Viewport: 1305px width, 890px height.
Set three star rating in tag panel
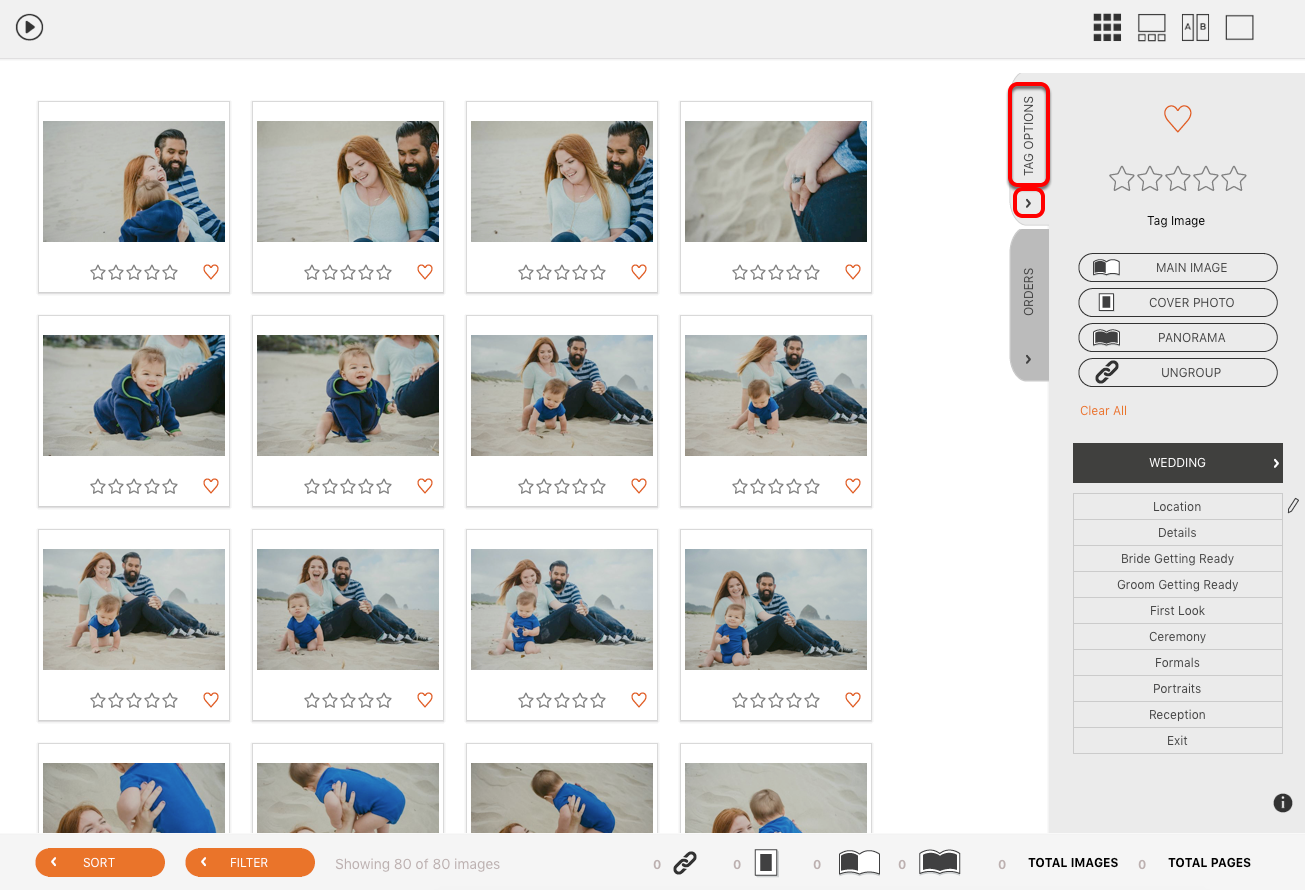1178,179
